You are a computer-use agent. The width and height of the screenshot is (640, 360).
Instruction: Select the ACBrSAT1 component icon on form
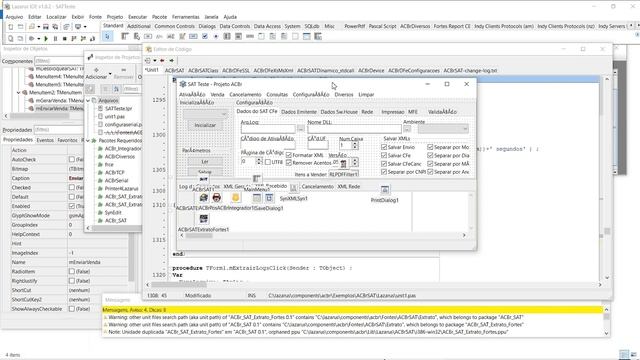204,179
